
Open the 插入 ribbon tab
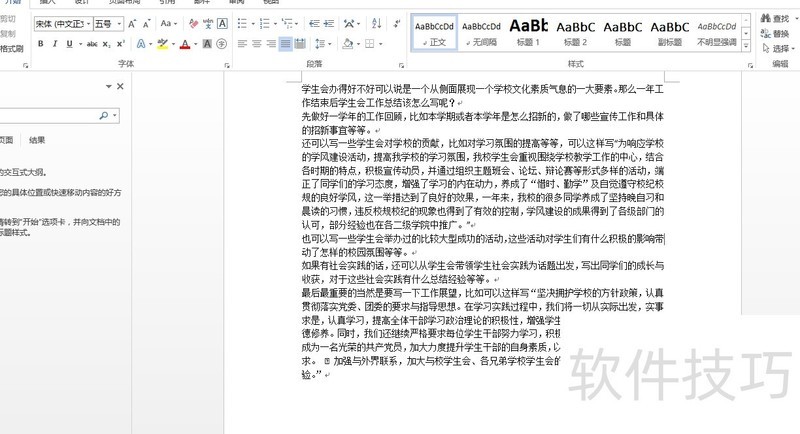point(47,3)
